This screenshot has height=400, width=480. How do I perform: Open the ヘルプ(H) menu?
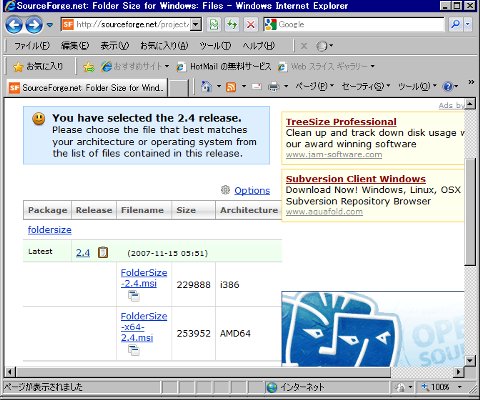pos(258,46)
